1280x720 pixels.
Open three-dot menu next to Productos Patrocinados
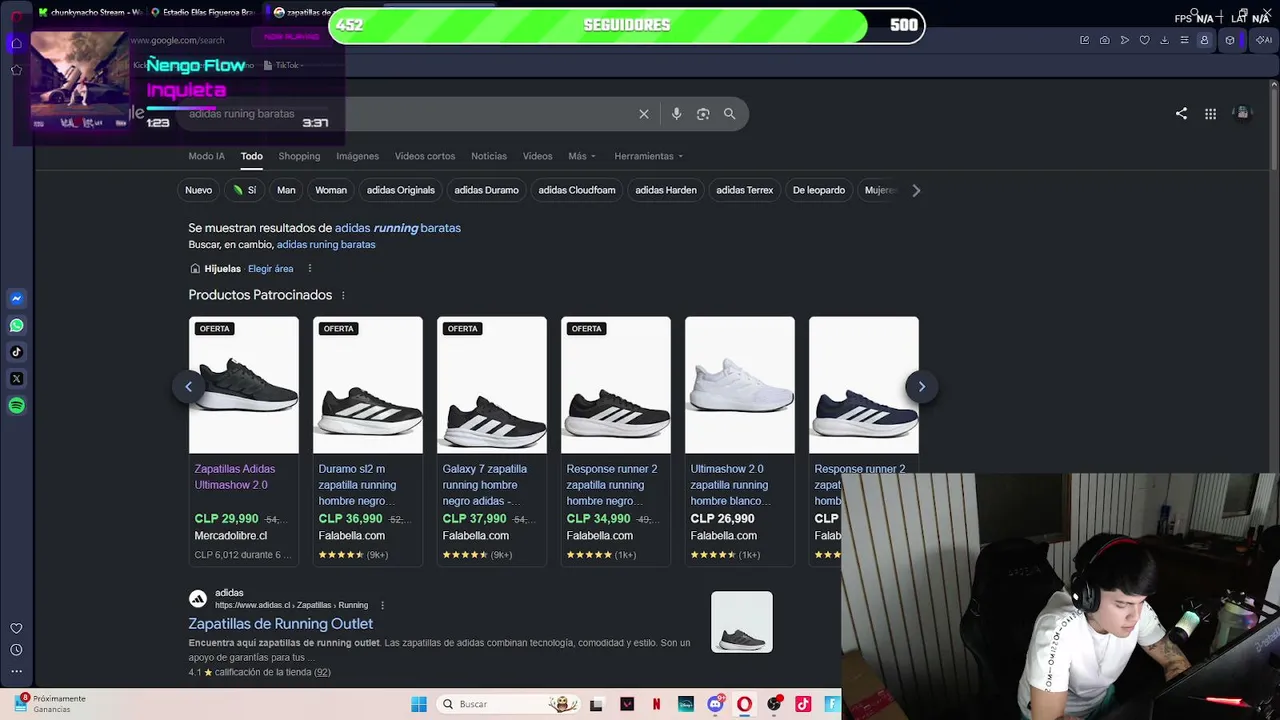343,295
